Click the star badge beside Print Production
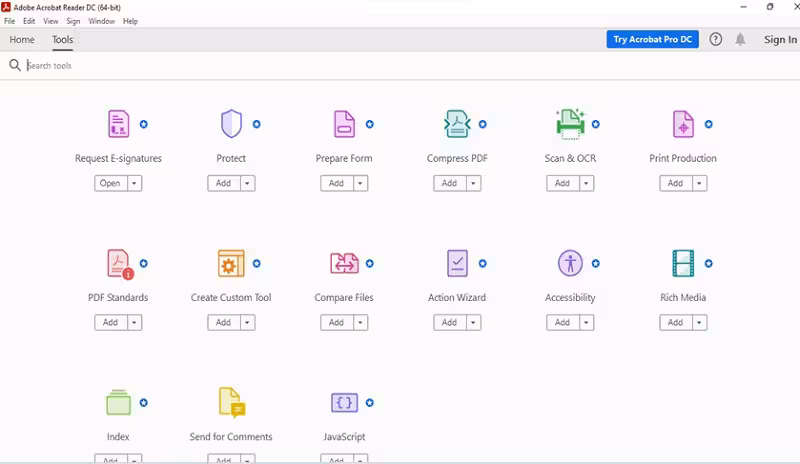This screenshot has width=800, height=464. click(709, 124)
